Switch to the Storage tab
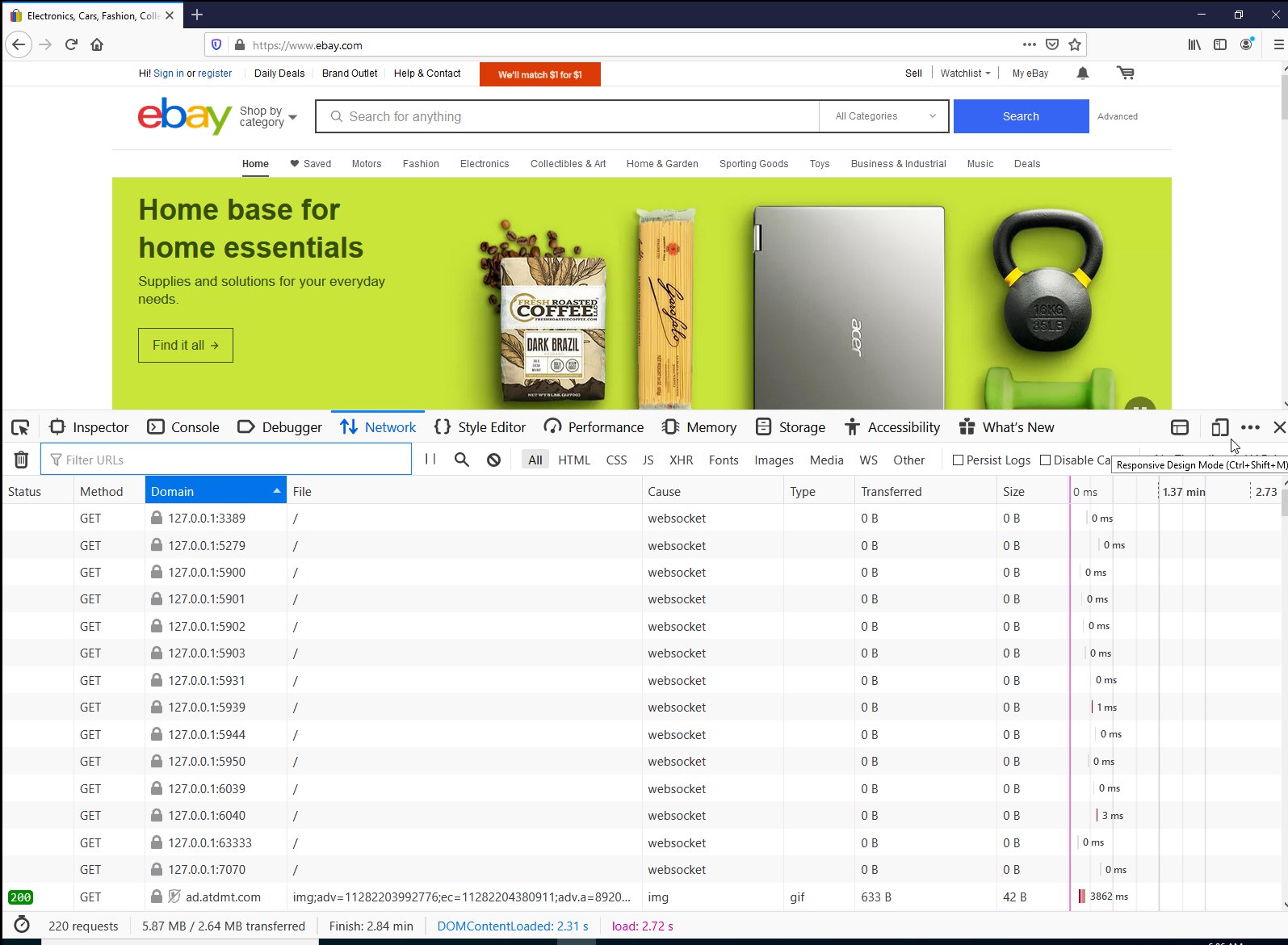The width and height of the screenshot is (1288, 945). [791, 427]
